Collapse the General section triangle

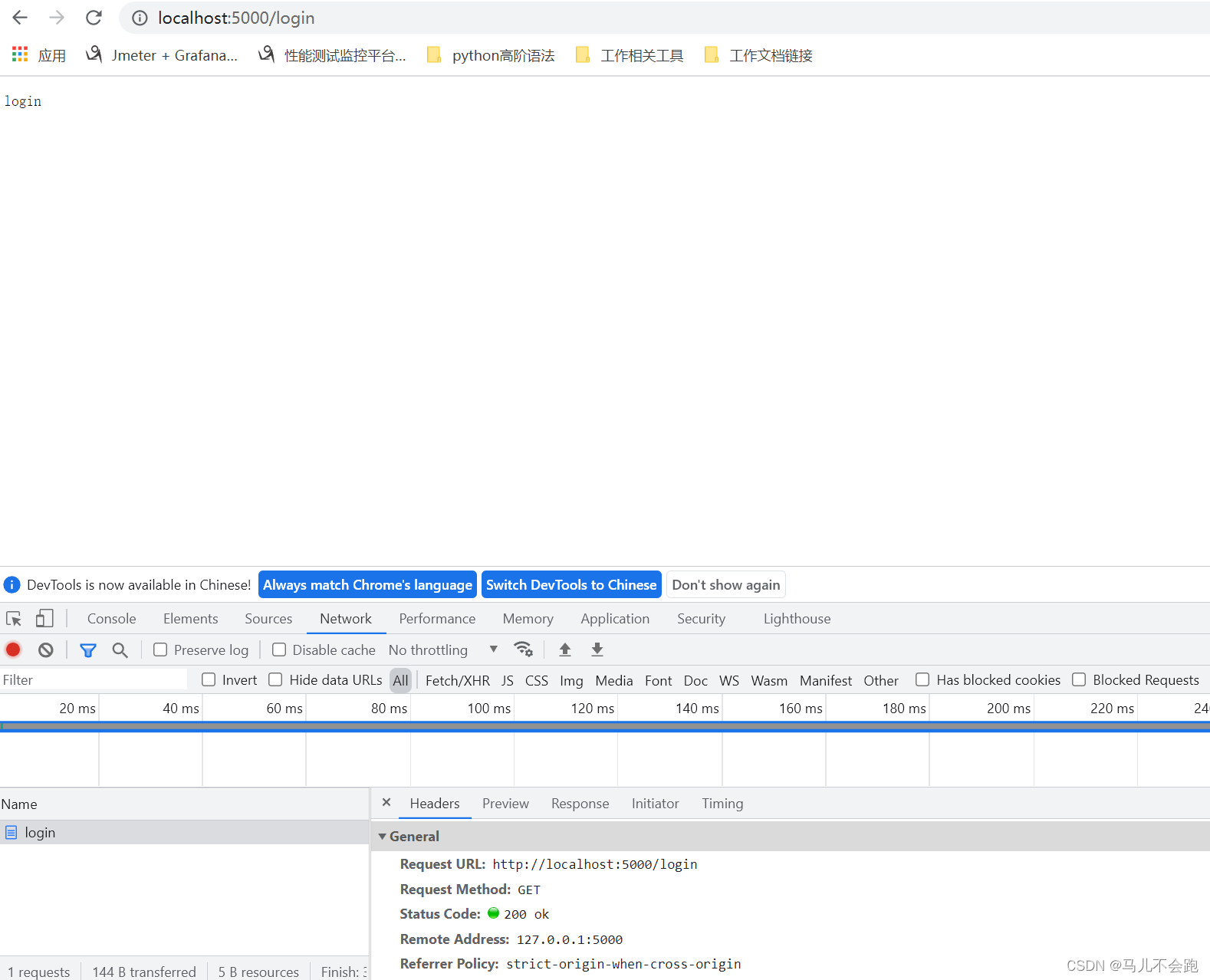point(382,837)
